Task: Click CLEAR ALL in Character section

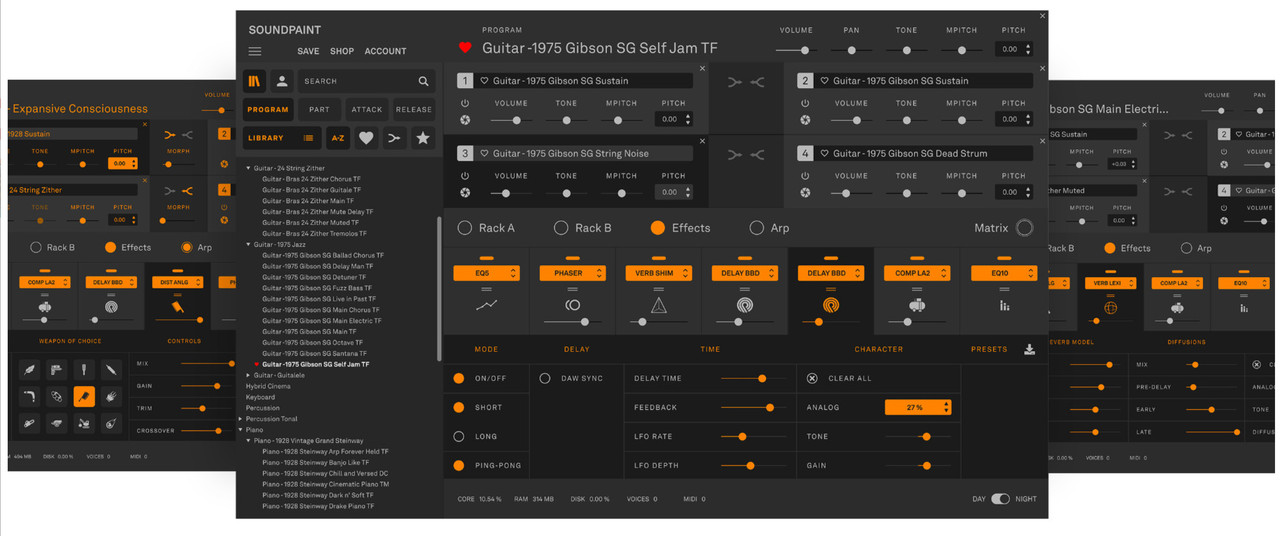Action: [849, 378]
